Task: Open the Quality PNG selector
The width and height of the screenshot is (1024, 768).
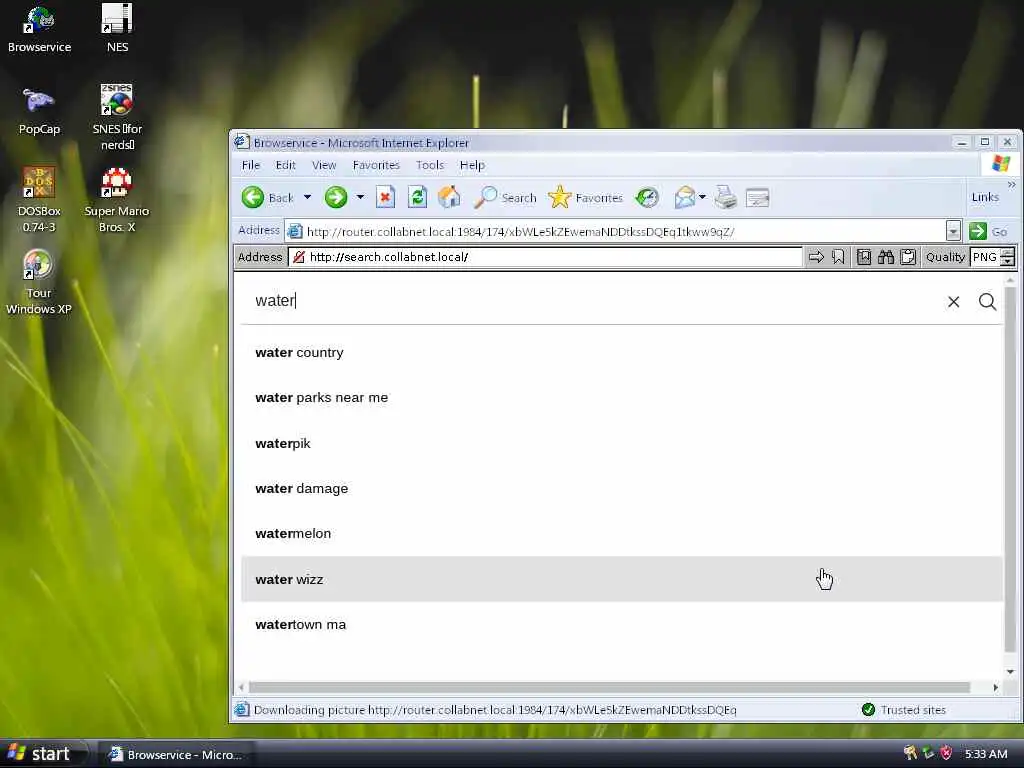Action: [992, 257]
